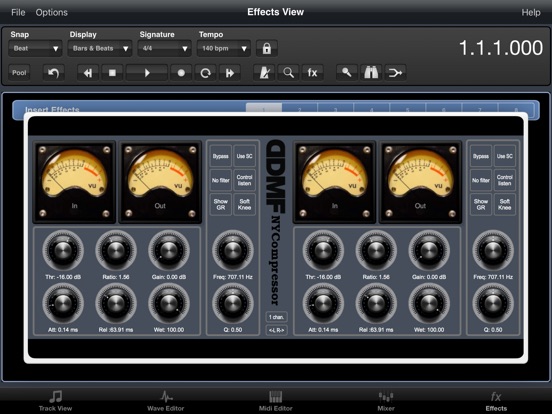Skip forward to end icon
This screenshot has height=414, width=552.
point(230,73)
